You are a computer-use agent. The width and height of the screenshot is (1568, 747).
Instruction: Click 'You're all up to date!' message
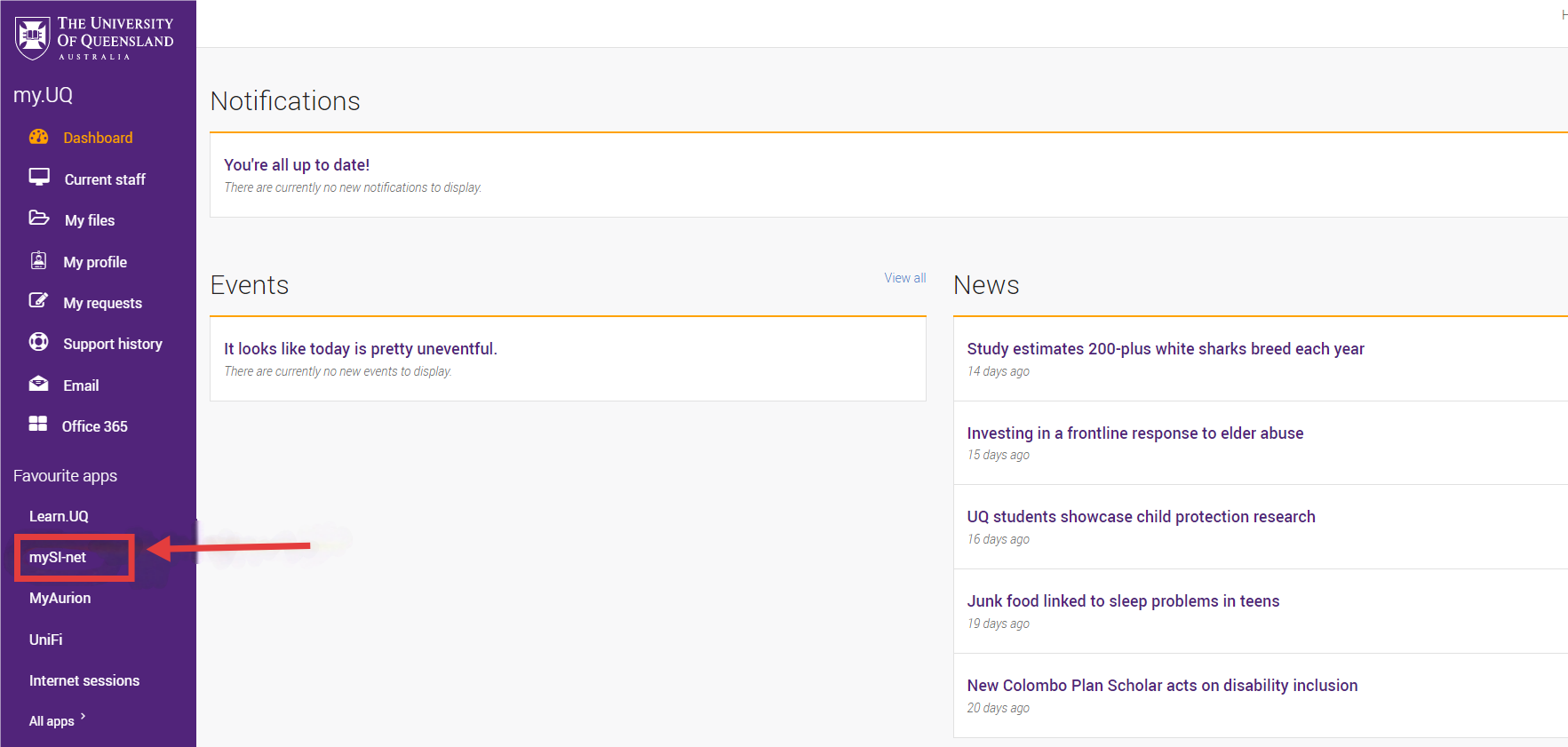(297, 165)
